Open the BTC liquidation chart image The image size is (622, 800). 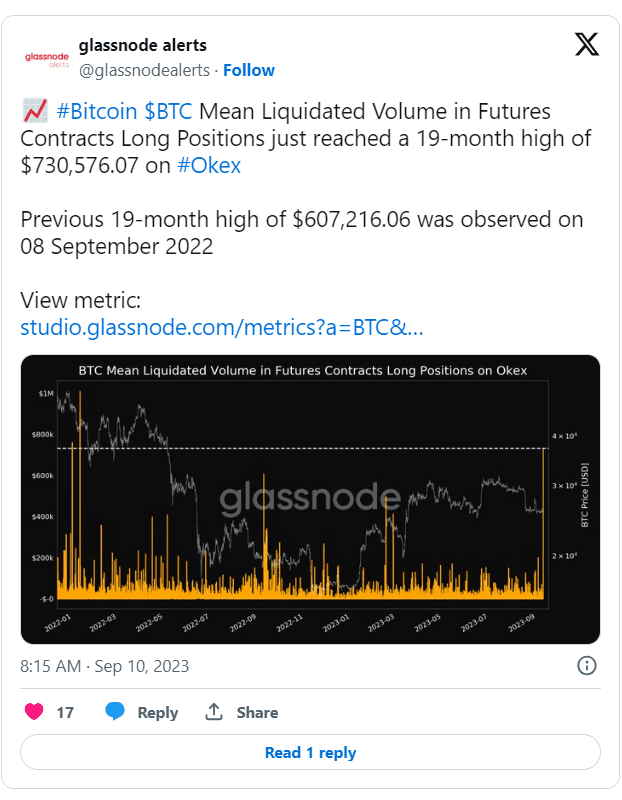(x=310, y=498)
